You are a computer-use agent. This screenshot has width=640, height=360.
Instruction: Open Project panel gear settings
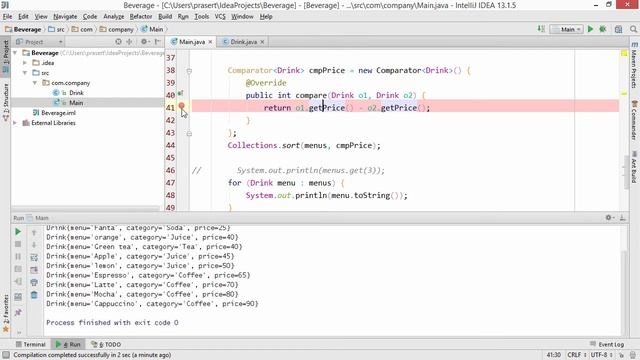(x=144, y=42)
